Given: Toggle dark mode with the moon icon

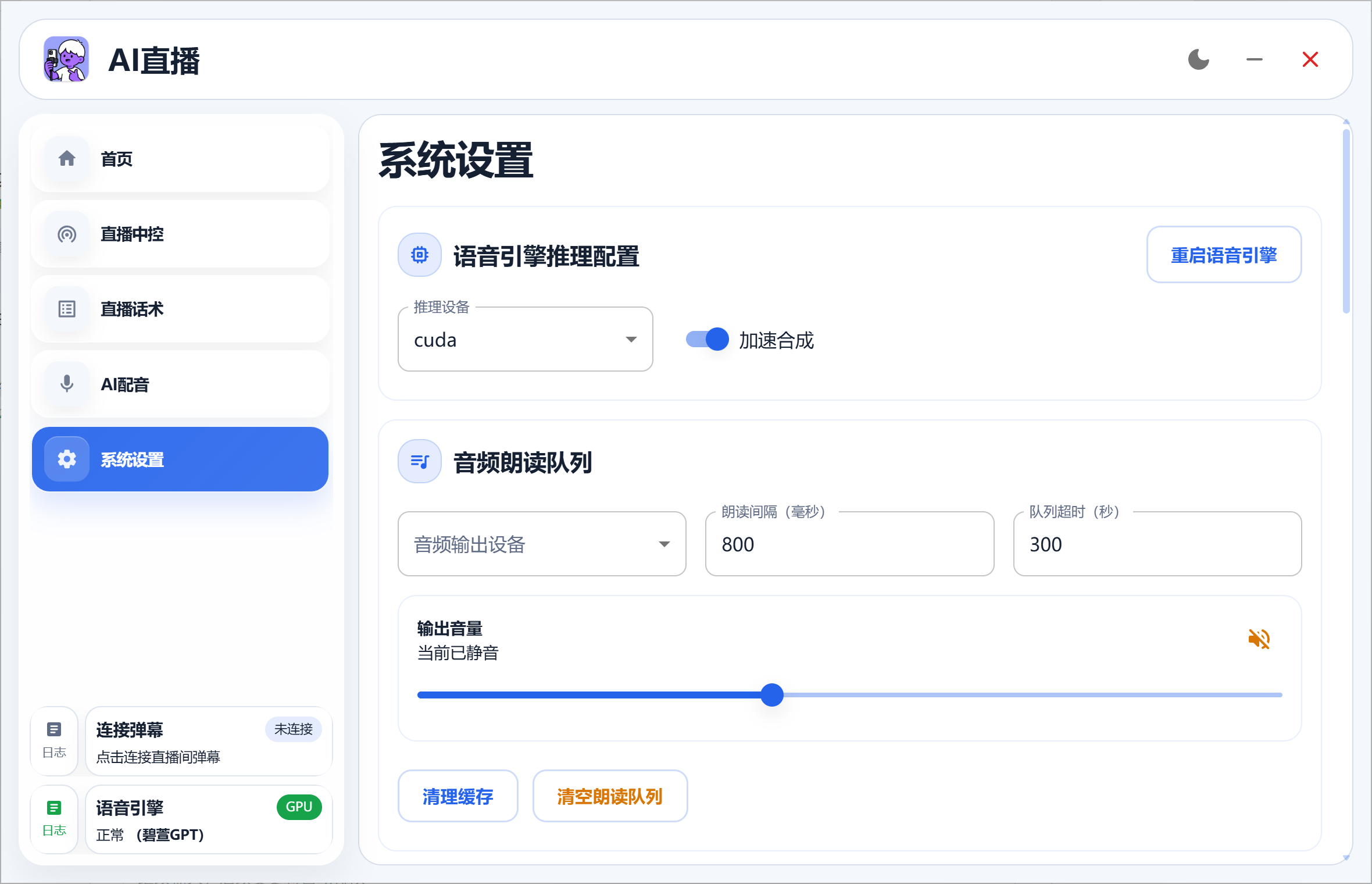Looking at the screenshot, I should tap(1199, 59).
